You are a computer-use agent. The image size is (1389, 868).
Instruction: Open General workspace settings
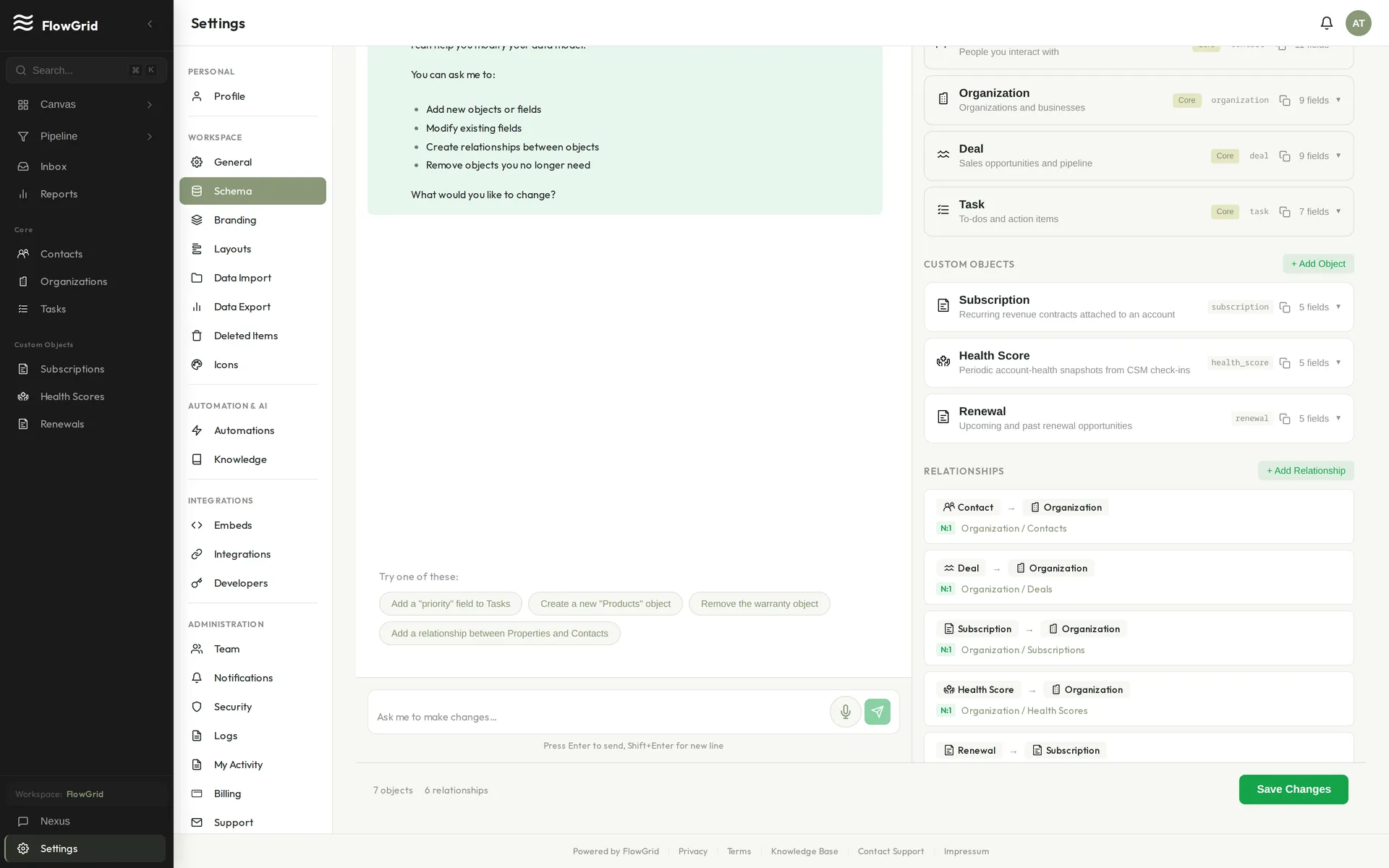252,162
